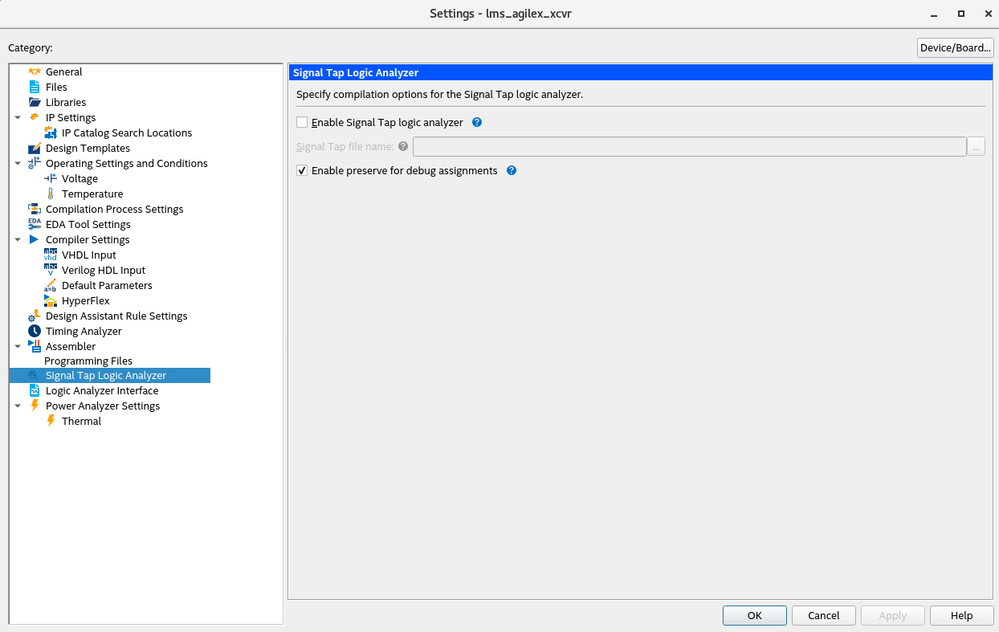The image size is (999, 632).
Task: Enable Signal Tap logic analyzer checkbox
Action: (302, 122)
